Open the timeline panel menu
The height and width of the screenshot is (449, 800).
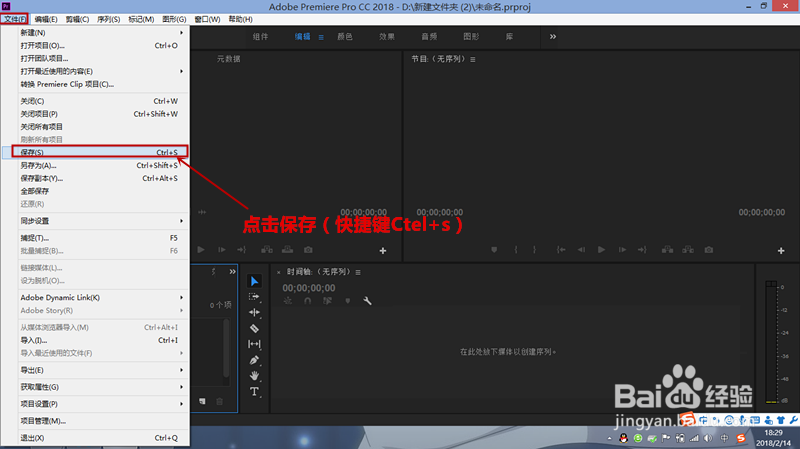[358, 272]
